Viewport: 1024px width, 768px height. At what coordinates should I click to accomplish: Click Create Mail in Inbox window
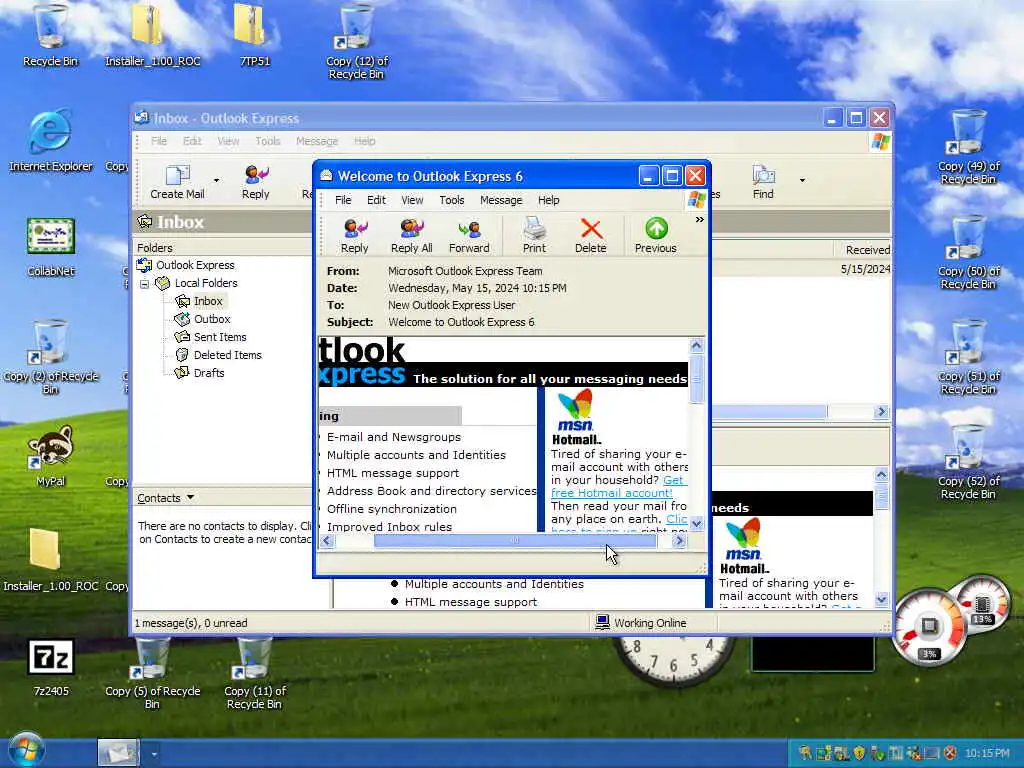pos(177,182)
